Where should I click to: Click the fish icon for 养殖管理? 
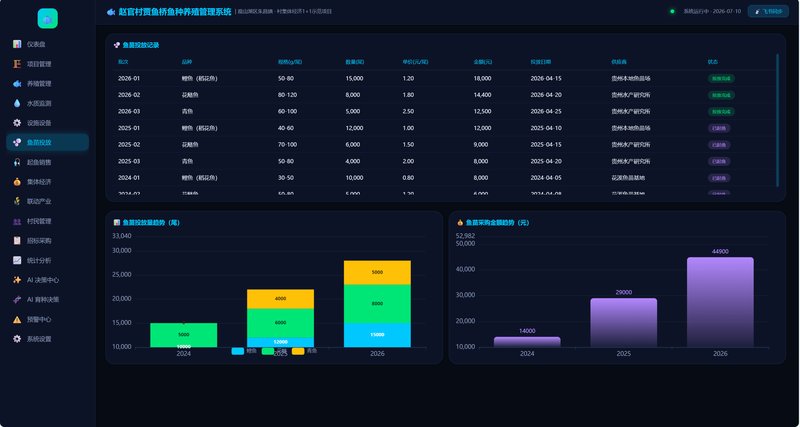(17, 84)
